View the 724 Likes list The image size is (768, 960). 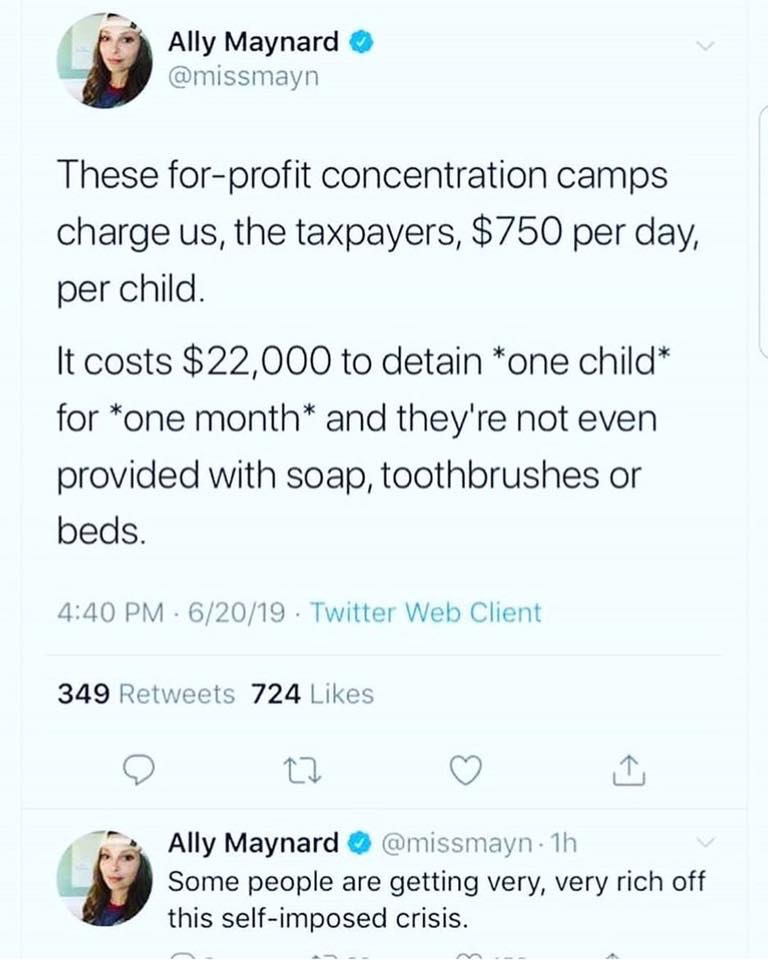point(312,694)
